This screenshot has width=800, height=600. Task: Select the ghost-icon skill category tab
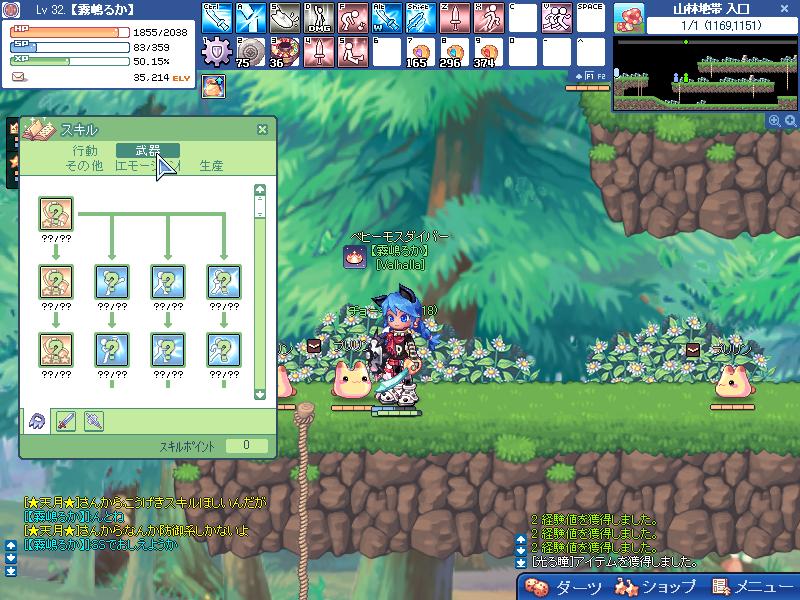[x=36, y=421]
